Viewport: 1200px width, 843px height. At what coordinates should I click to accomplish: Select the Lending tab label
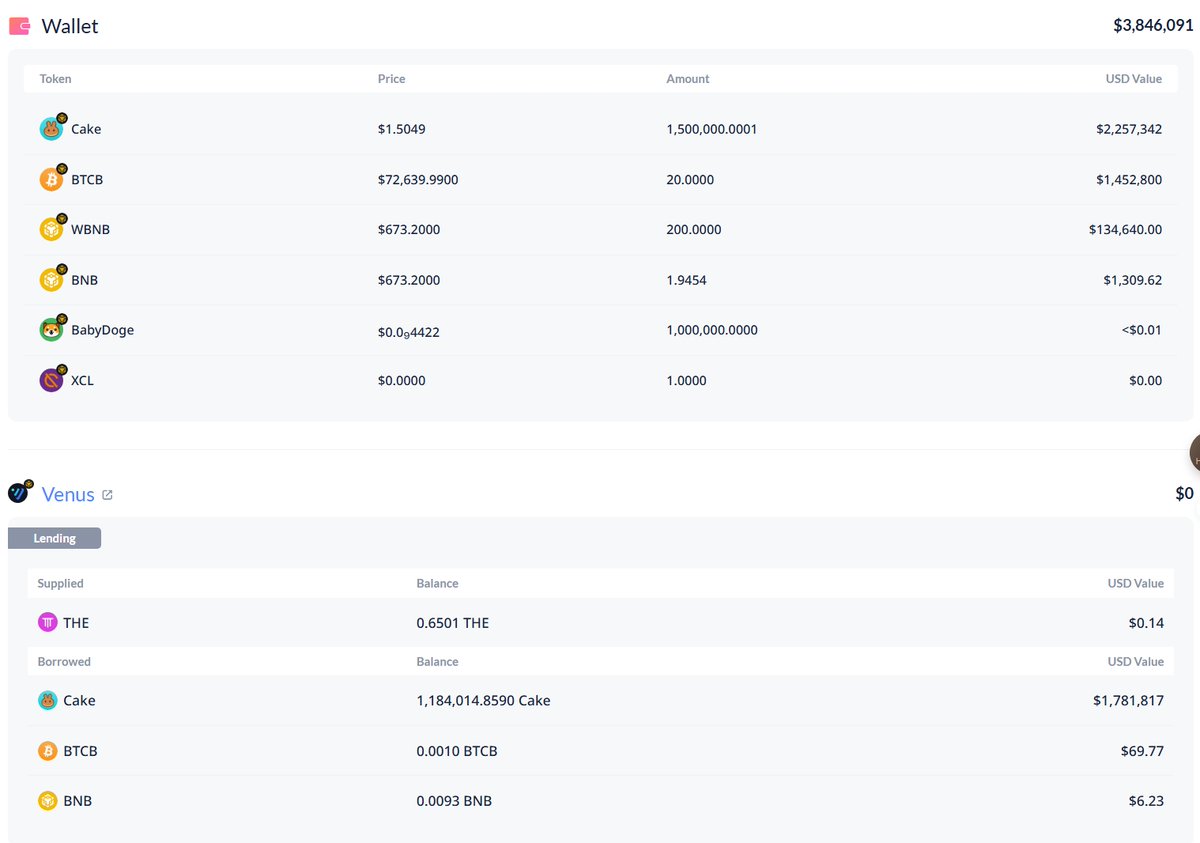click(54, 538)
